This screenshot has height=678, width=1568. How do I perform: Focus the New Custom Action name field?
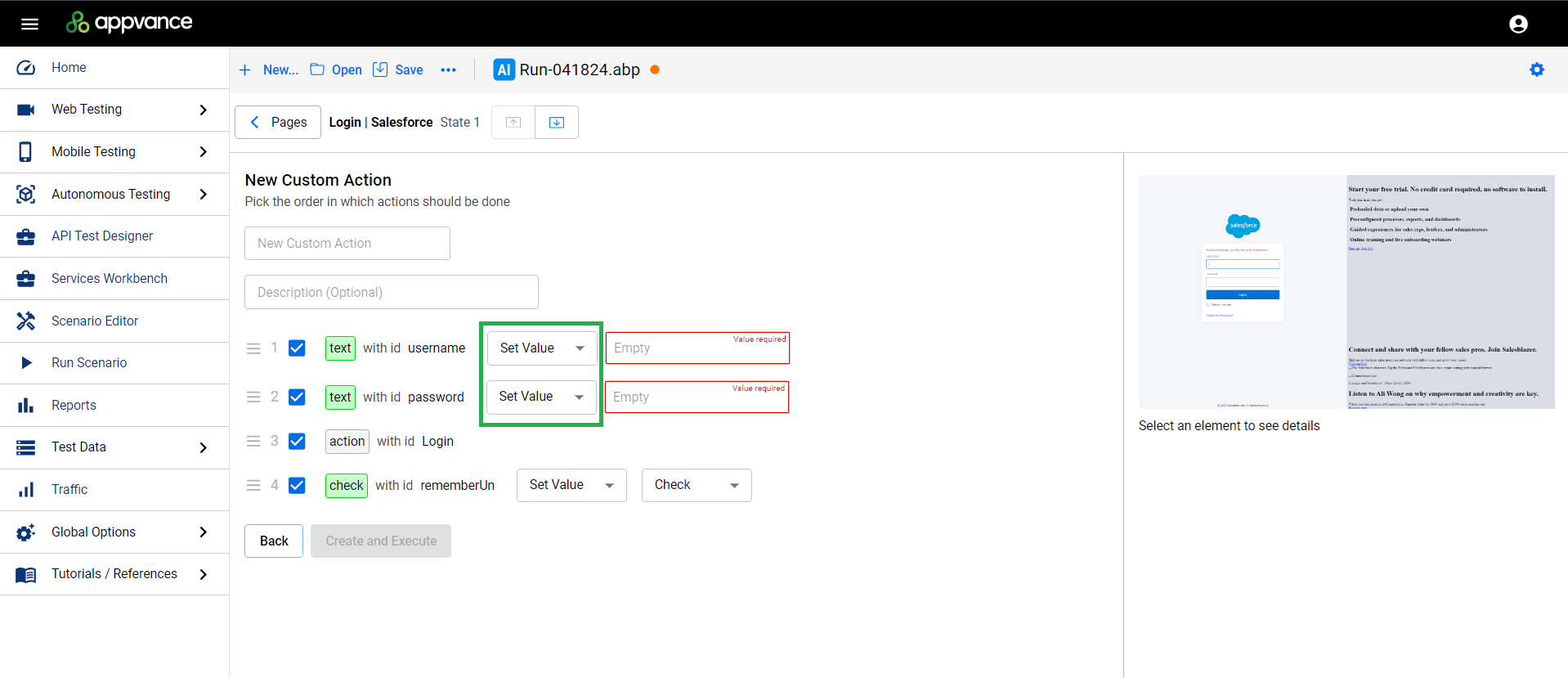coord(347,243)
